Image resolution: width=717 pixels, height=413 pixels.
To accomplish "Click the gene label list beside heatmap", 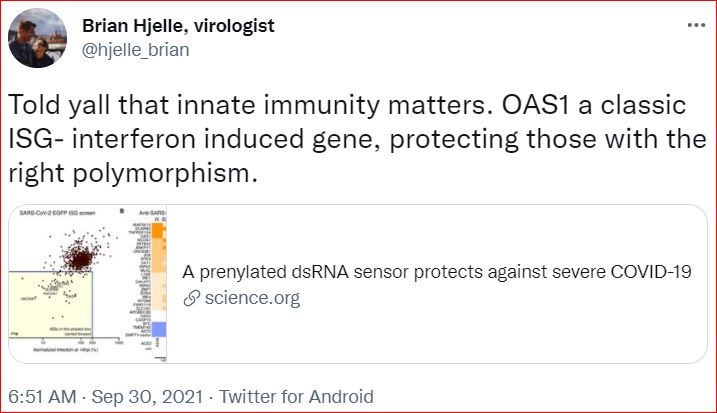I will [x=139, y=281].
